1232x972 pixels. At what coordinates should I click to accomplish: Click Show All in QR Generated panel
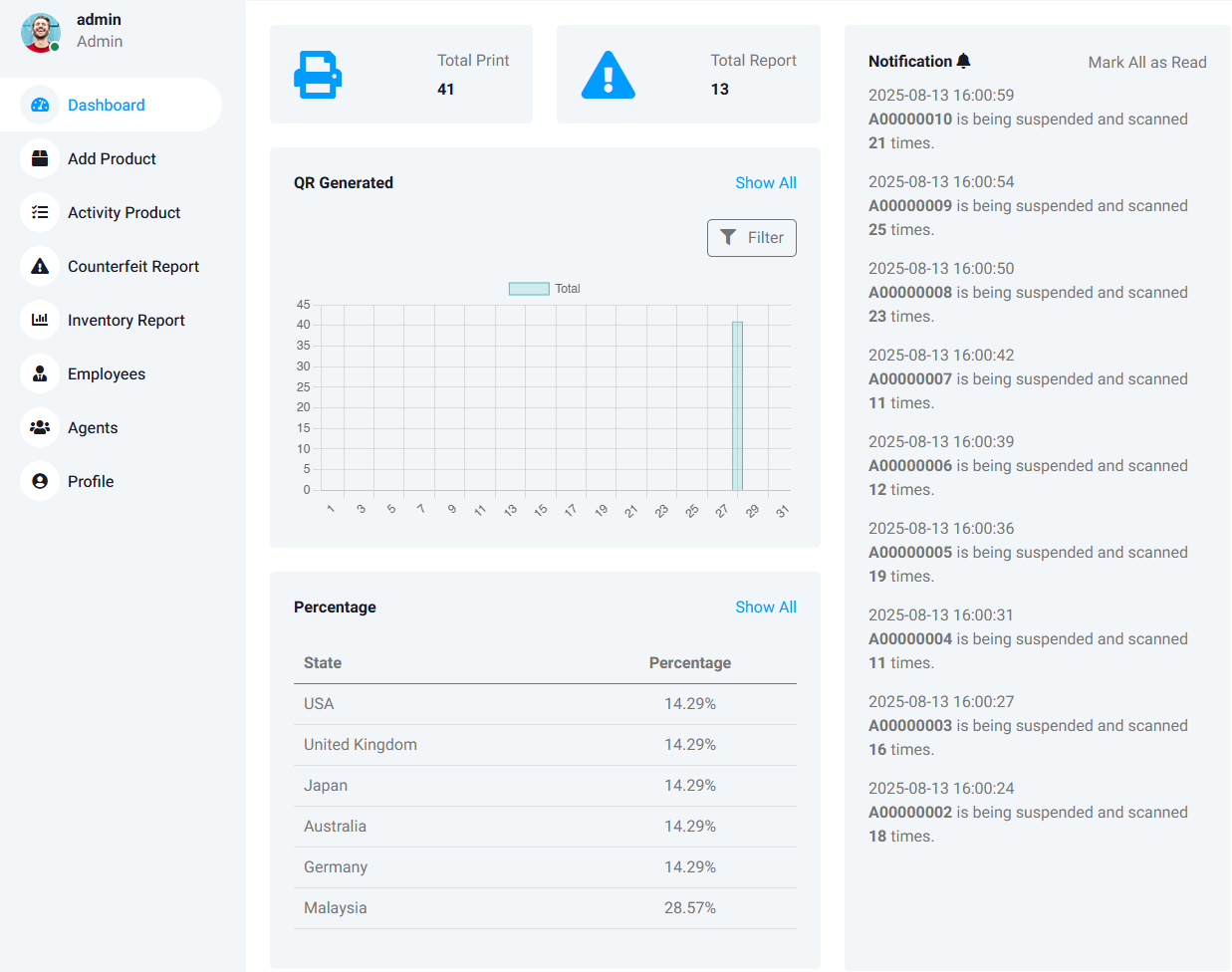[765, 183]
